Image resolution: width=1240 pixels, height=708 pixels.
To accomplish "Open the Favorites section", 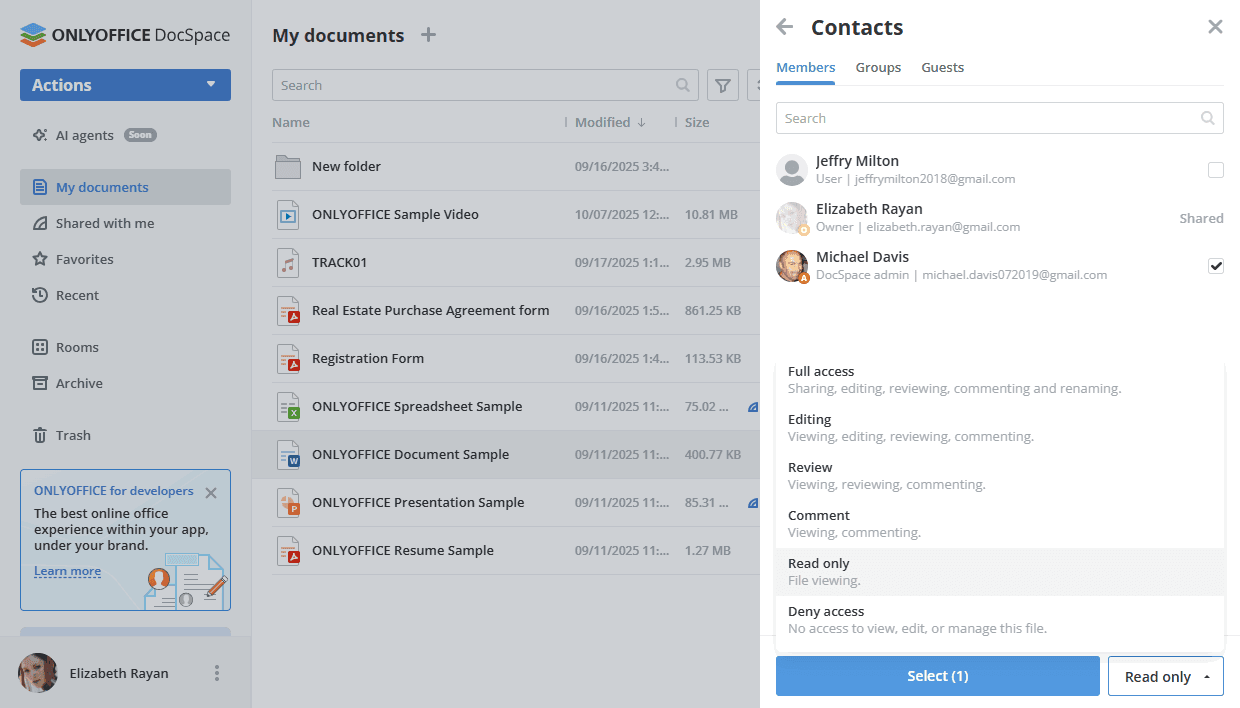I will pos(85,258).
